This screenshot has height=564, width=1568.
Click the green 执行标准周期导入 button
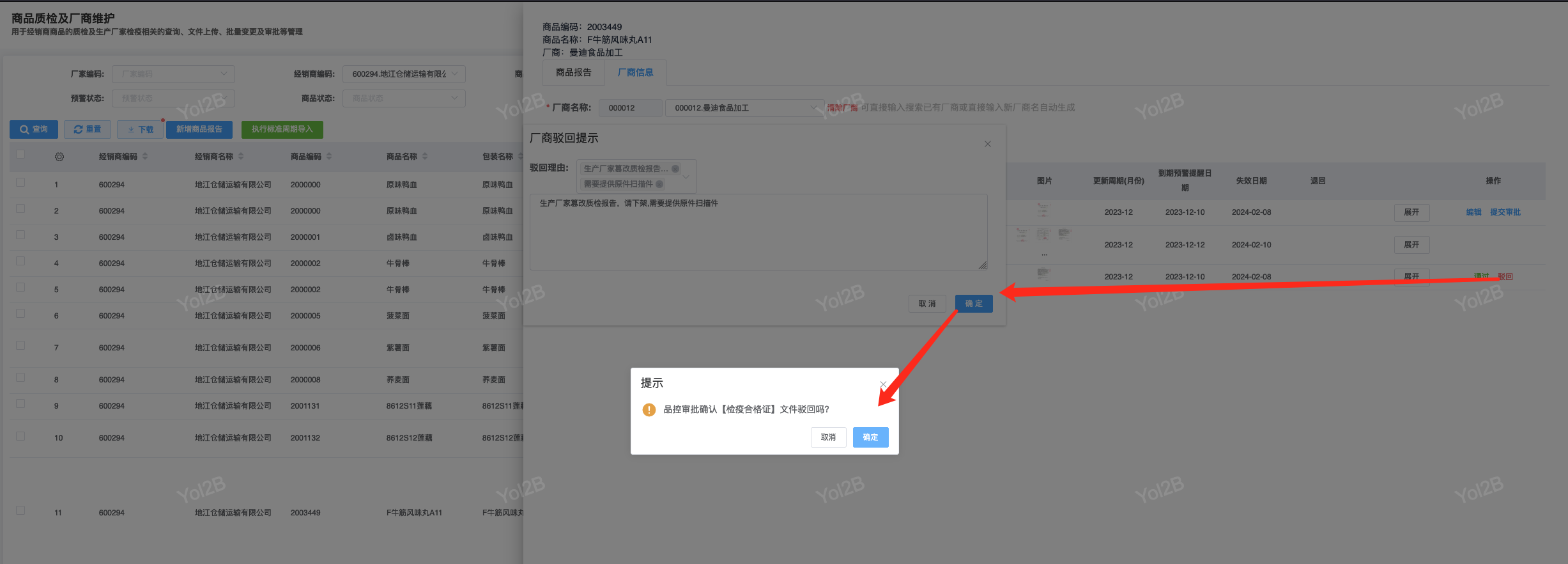tap(282, 130)
